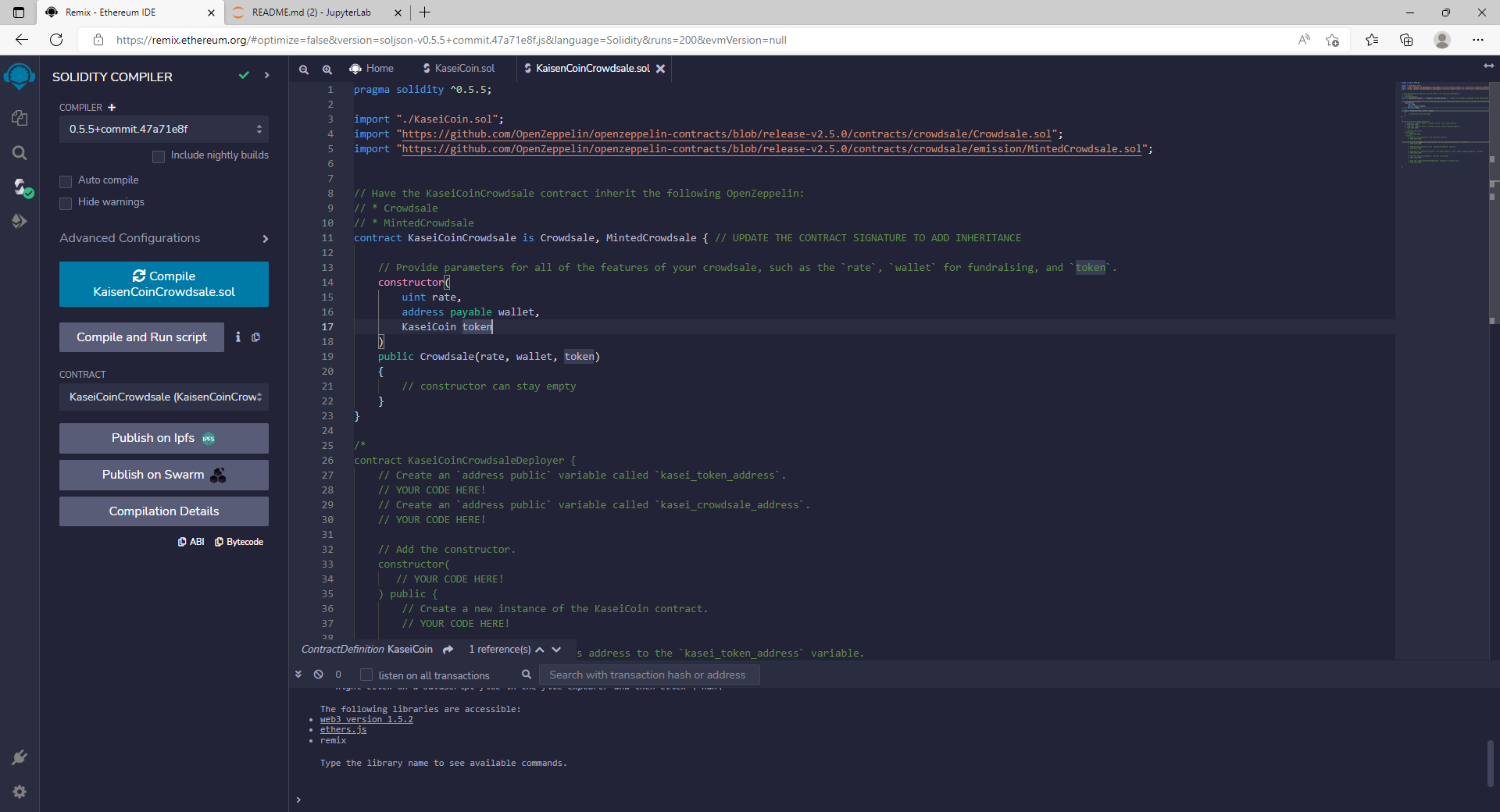Screen dimensions: 1500x812
Task: Add a custom compiler with plus icon
Action: [x=112, y=107]
